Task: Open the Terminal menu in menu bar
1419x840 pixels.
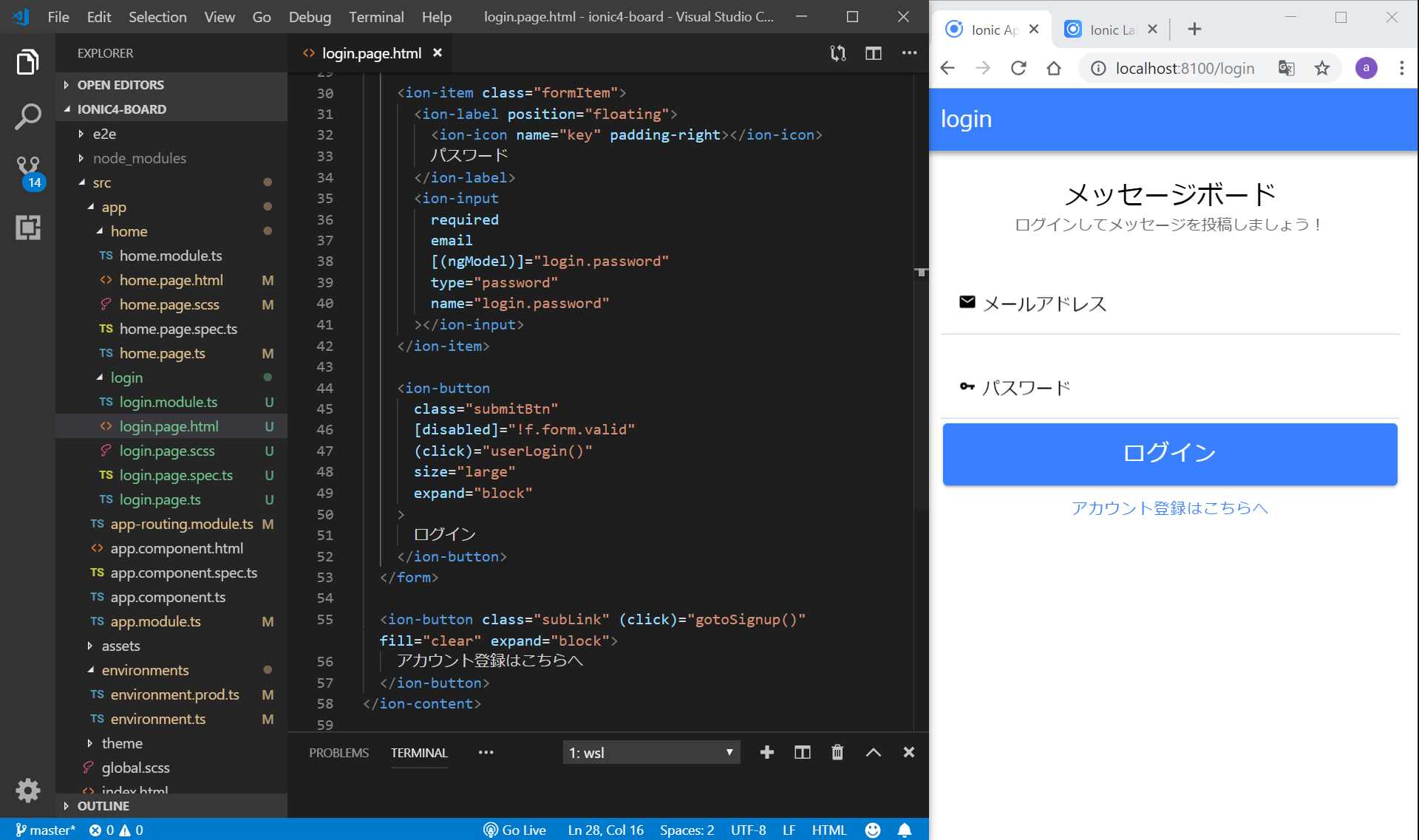Action: [375, 16]
